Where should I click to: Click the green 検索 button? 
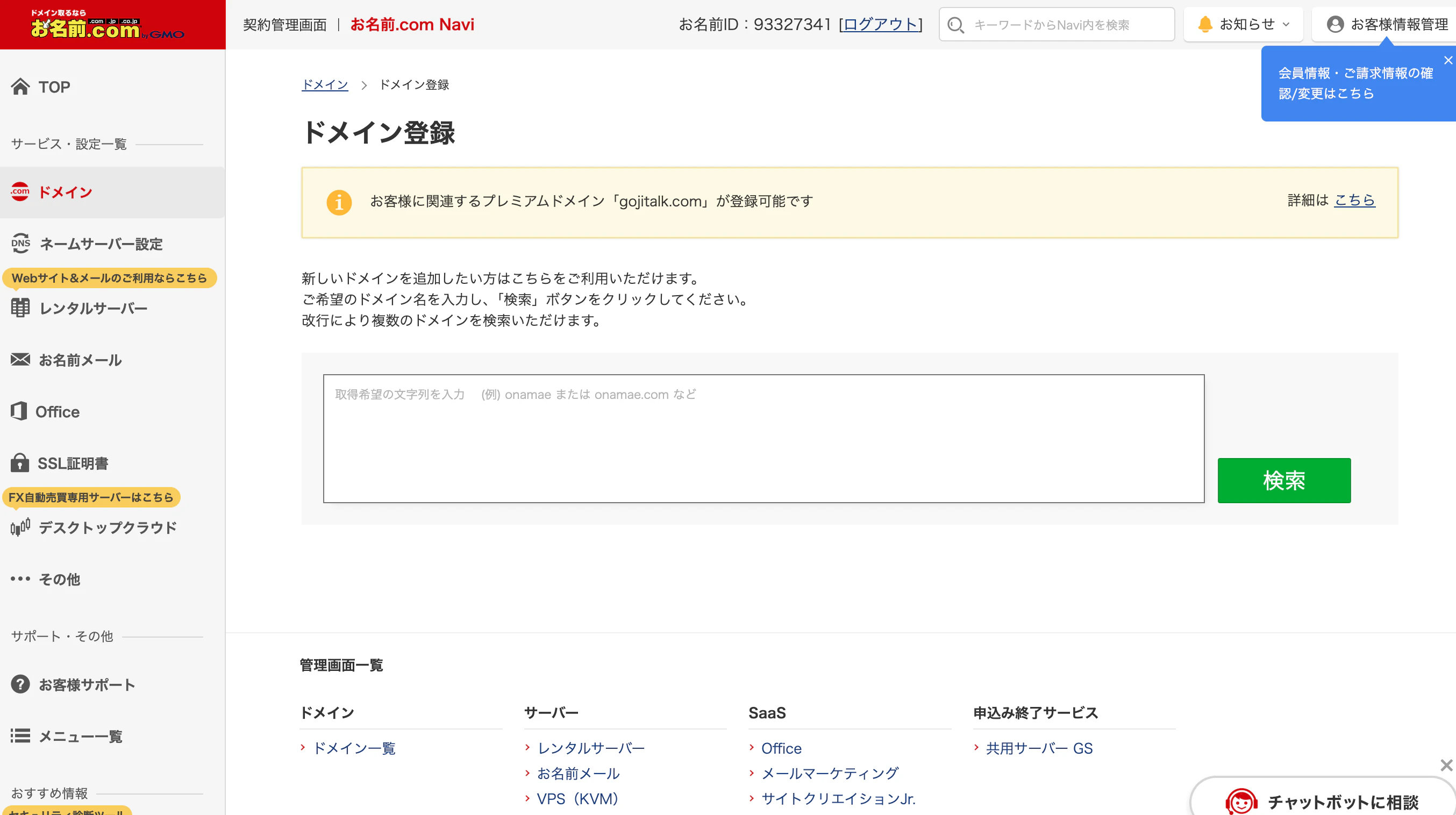[x=1283, y=481]
